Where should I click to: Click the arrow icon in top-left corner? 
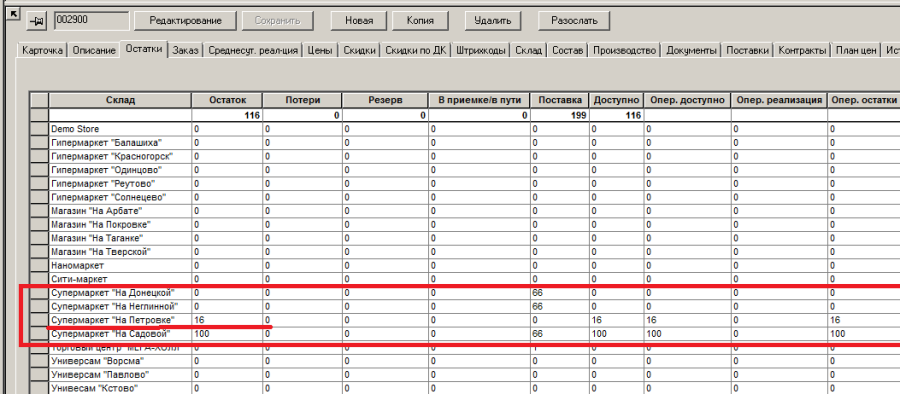13,13
